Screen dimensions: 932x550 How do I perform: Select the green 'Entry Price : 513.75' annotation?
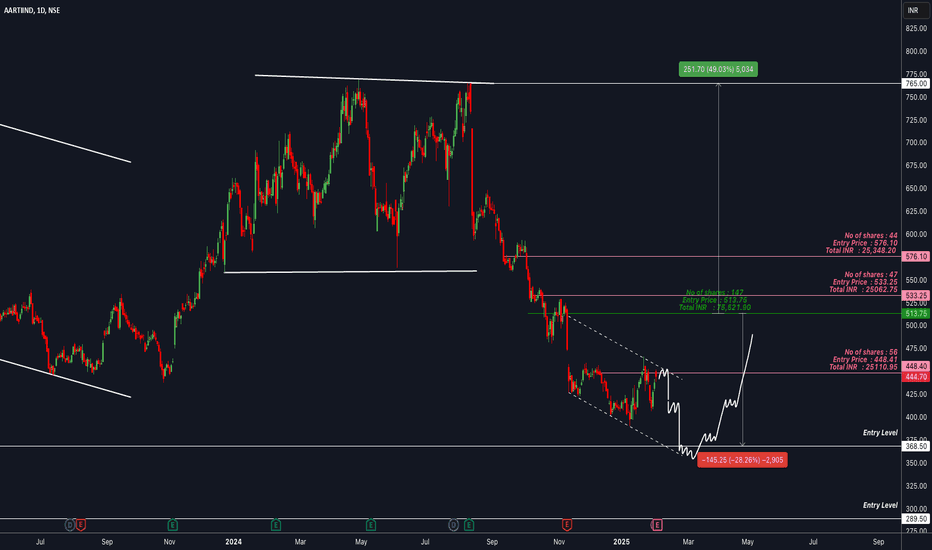714,300
